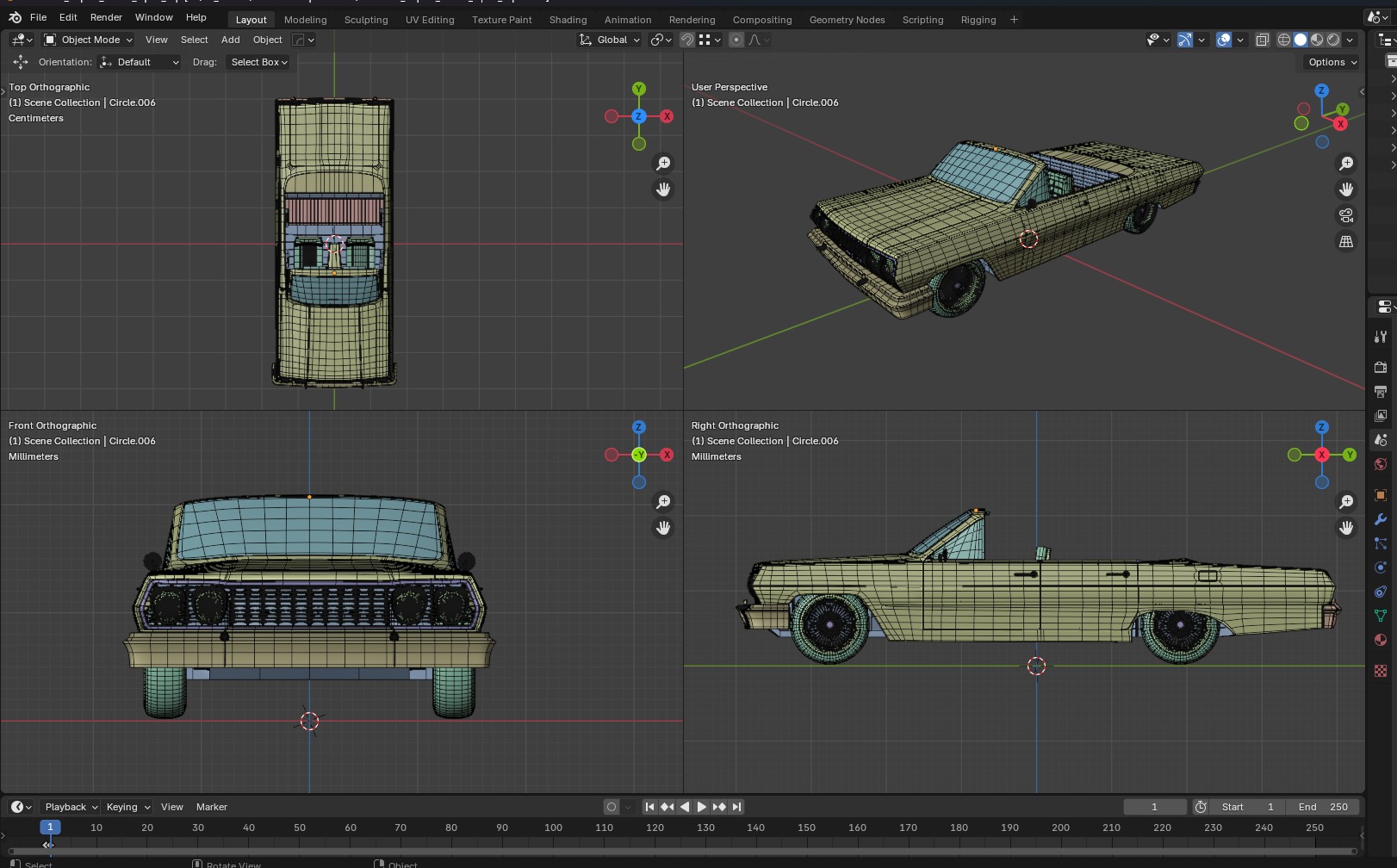Toggle show gizmo button
The image size is (1397, 868).
pos(1185,40)
